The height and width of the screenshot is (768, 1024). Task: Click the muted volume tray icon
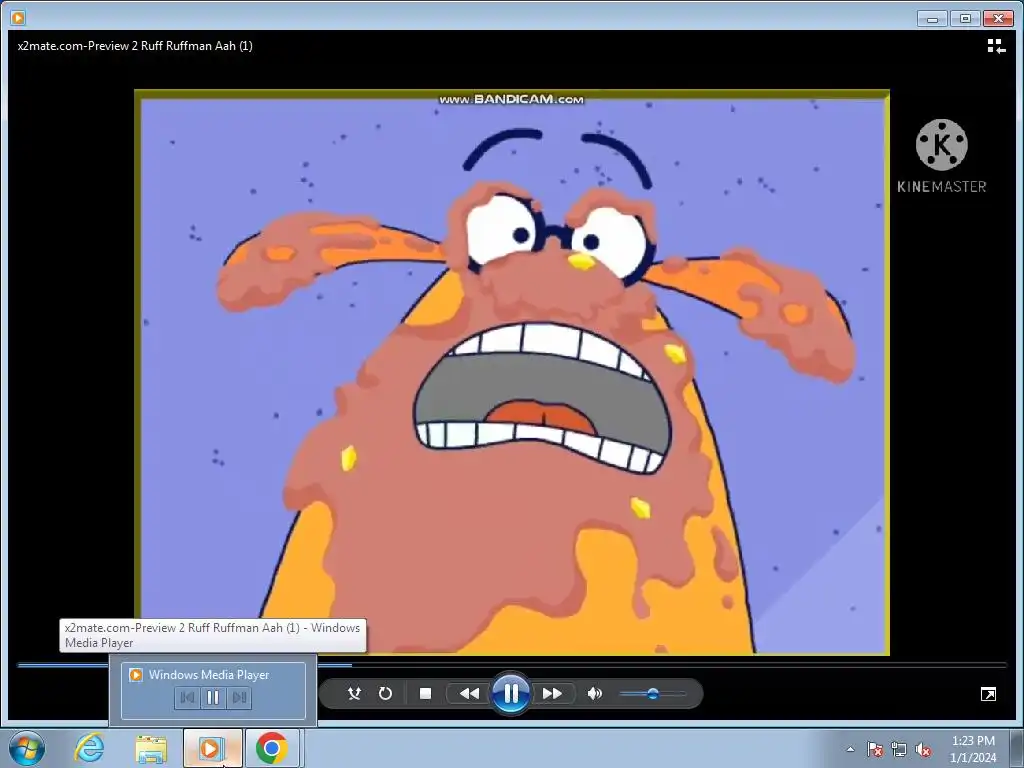(x=923, y=749)
